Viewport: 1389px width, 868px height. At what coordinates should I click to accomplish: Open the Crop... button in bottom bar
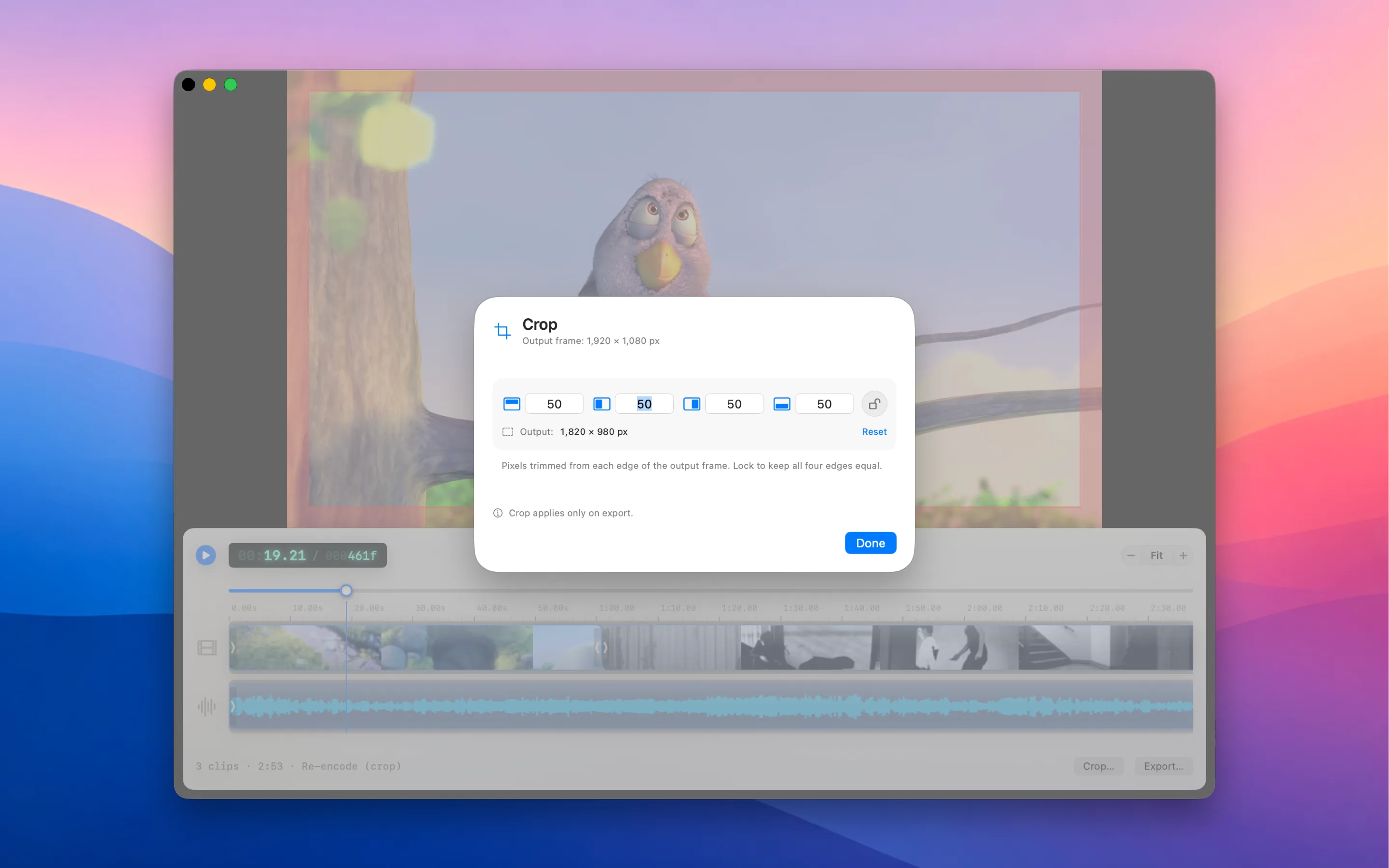[1098, 766]
